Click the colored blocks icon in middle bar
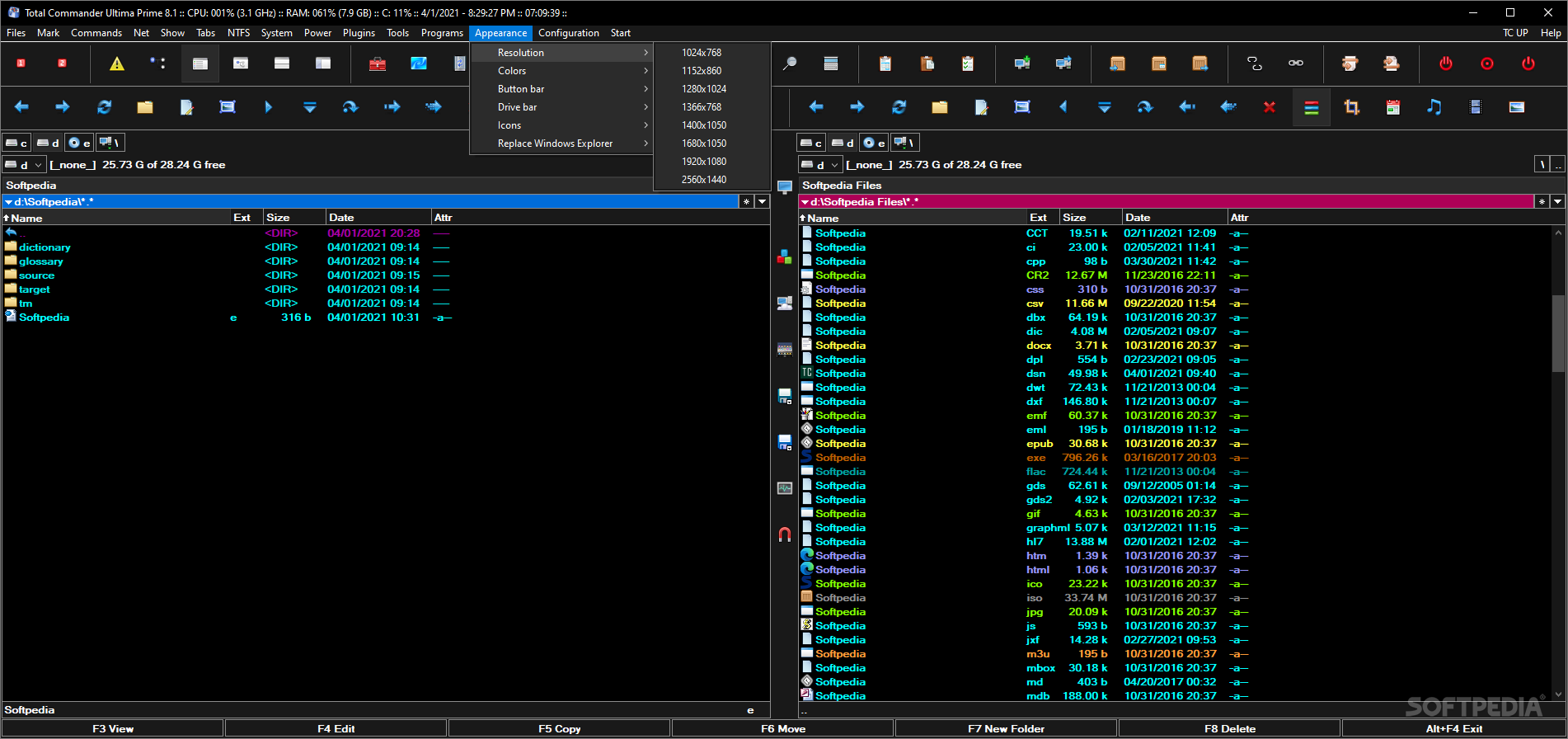1568x739 pixels. coord(785,257)
